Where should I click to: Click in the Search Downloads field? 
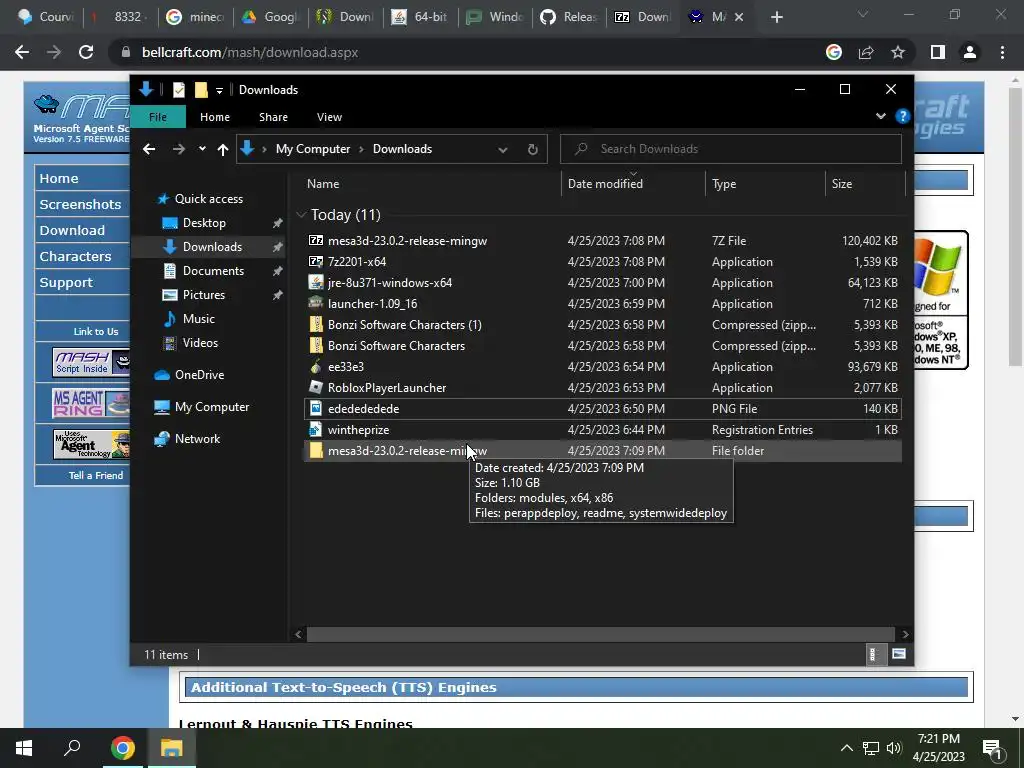point(731,149)
